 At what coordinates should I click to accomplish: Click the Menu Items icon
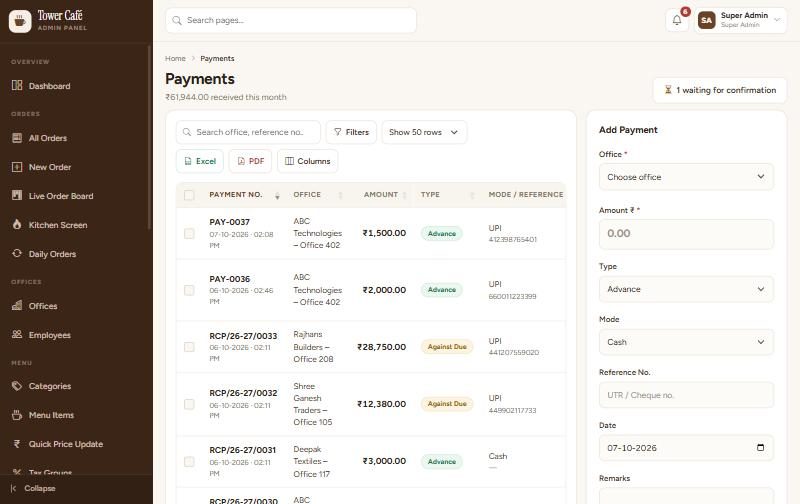(17, 415)
